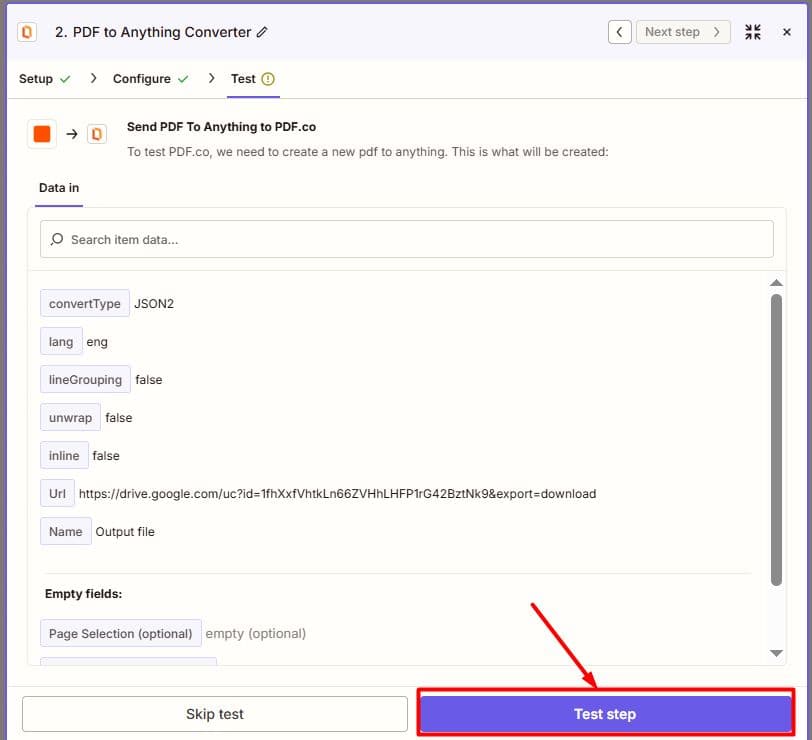The width and height of the screenshot is (812, 740).
Task: Click the scroll up arrow
Action: [776, 283]
